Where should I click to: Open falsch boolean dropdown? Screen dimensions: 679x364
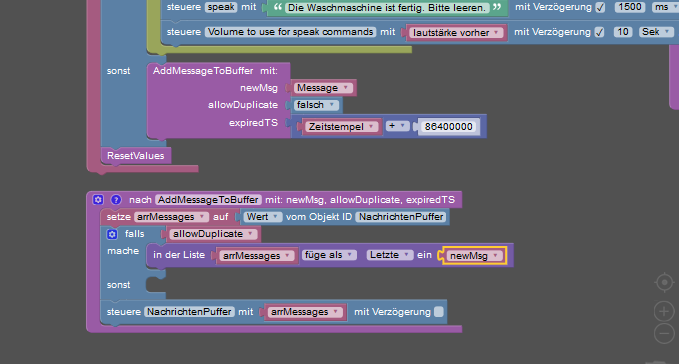(316, 105)
